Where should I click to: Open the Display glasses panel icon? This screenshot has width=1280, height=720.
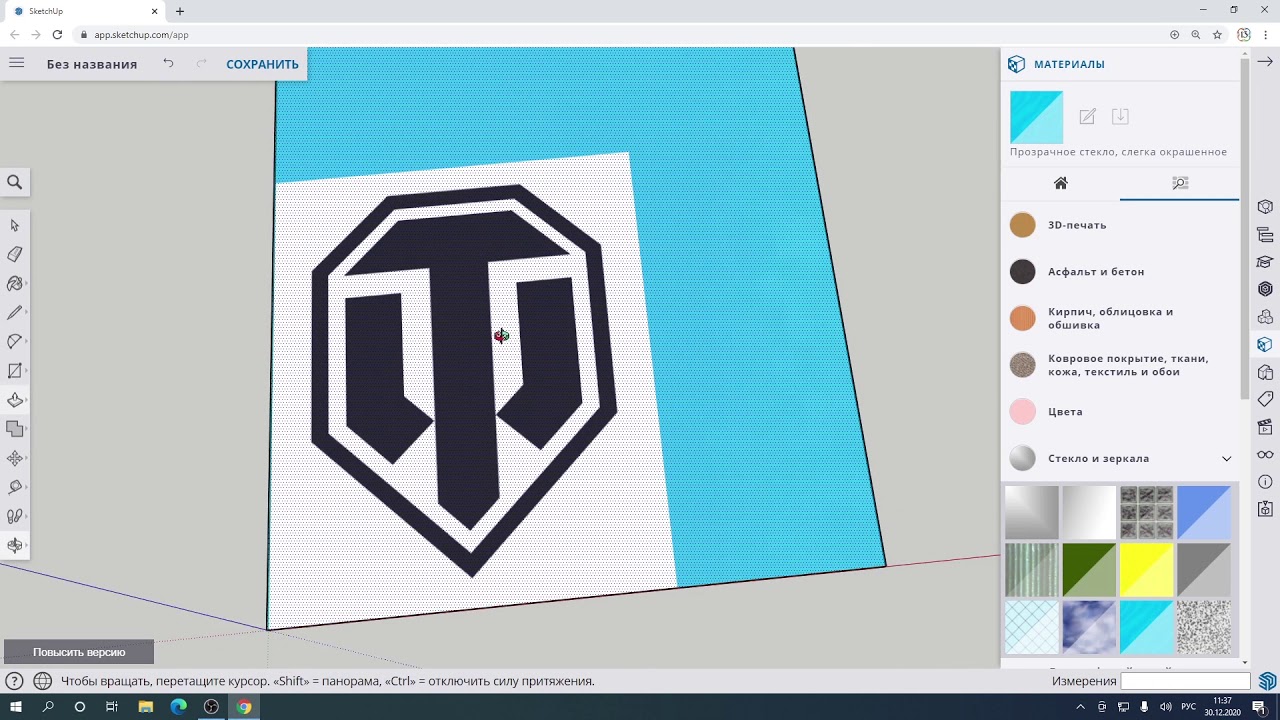pyautogui.click(x=1265, y=455)
